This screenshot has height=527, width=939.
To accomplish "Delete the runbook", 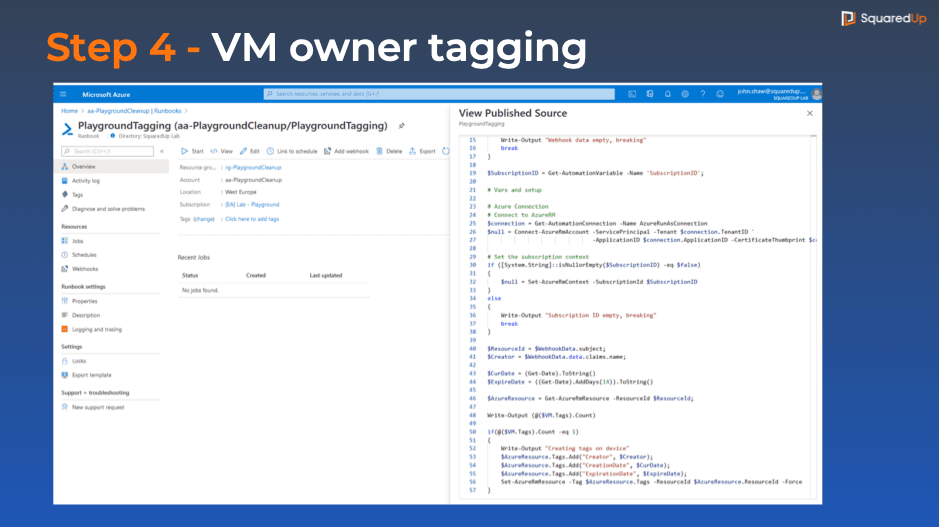I will (x=389, y=152).
